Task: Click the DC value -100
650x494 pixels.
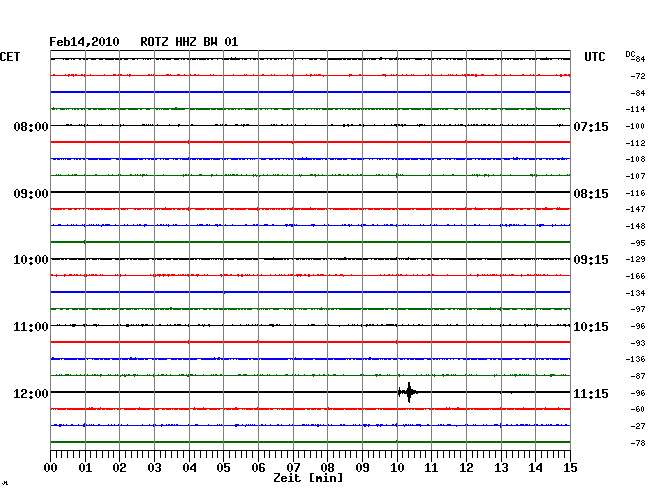Action: 635,126
